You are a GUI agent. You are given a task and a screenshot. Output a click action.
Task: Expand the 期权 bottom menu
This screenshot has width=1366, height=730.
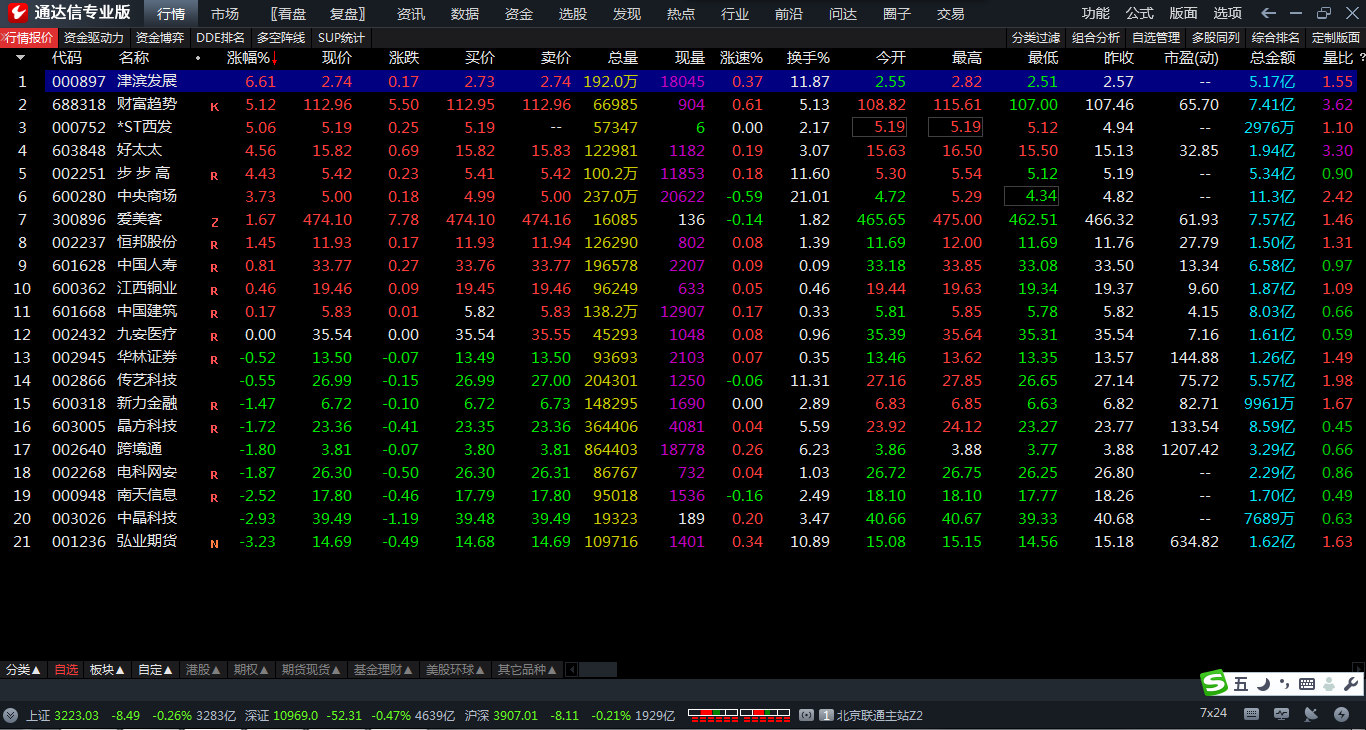(251, 670)
